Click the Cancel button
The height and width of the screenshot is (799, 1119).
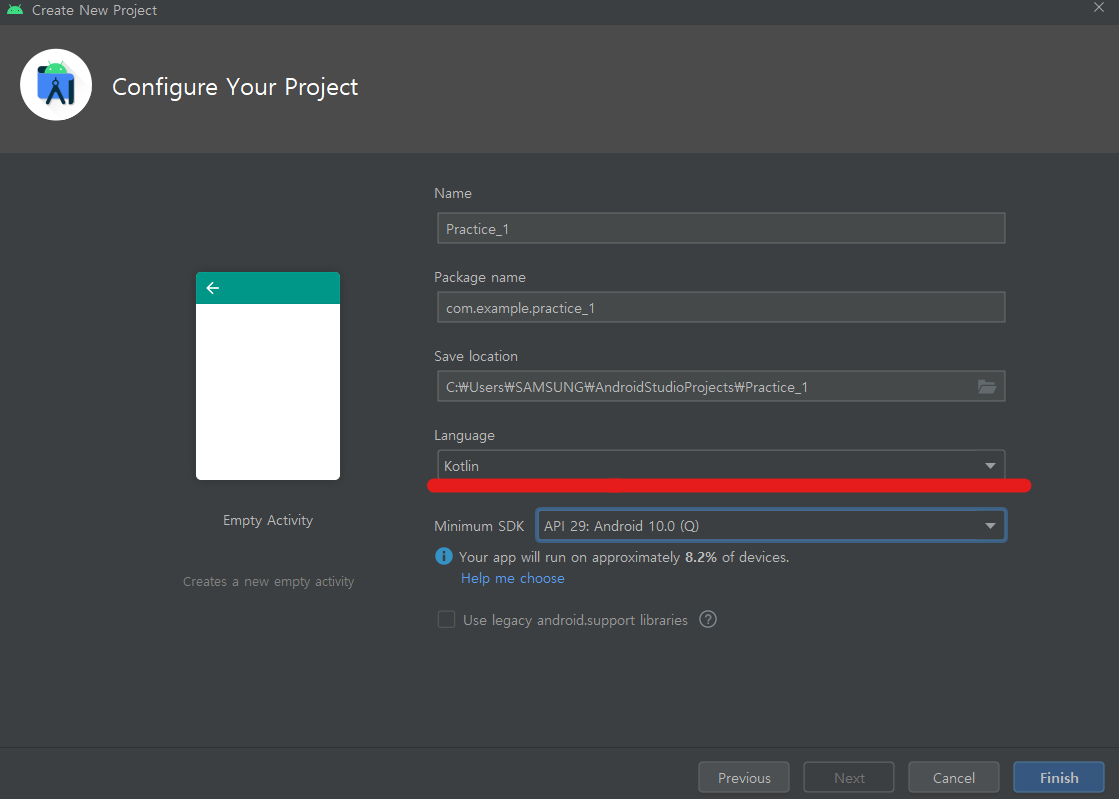coord(953,778)
